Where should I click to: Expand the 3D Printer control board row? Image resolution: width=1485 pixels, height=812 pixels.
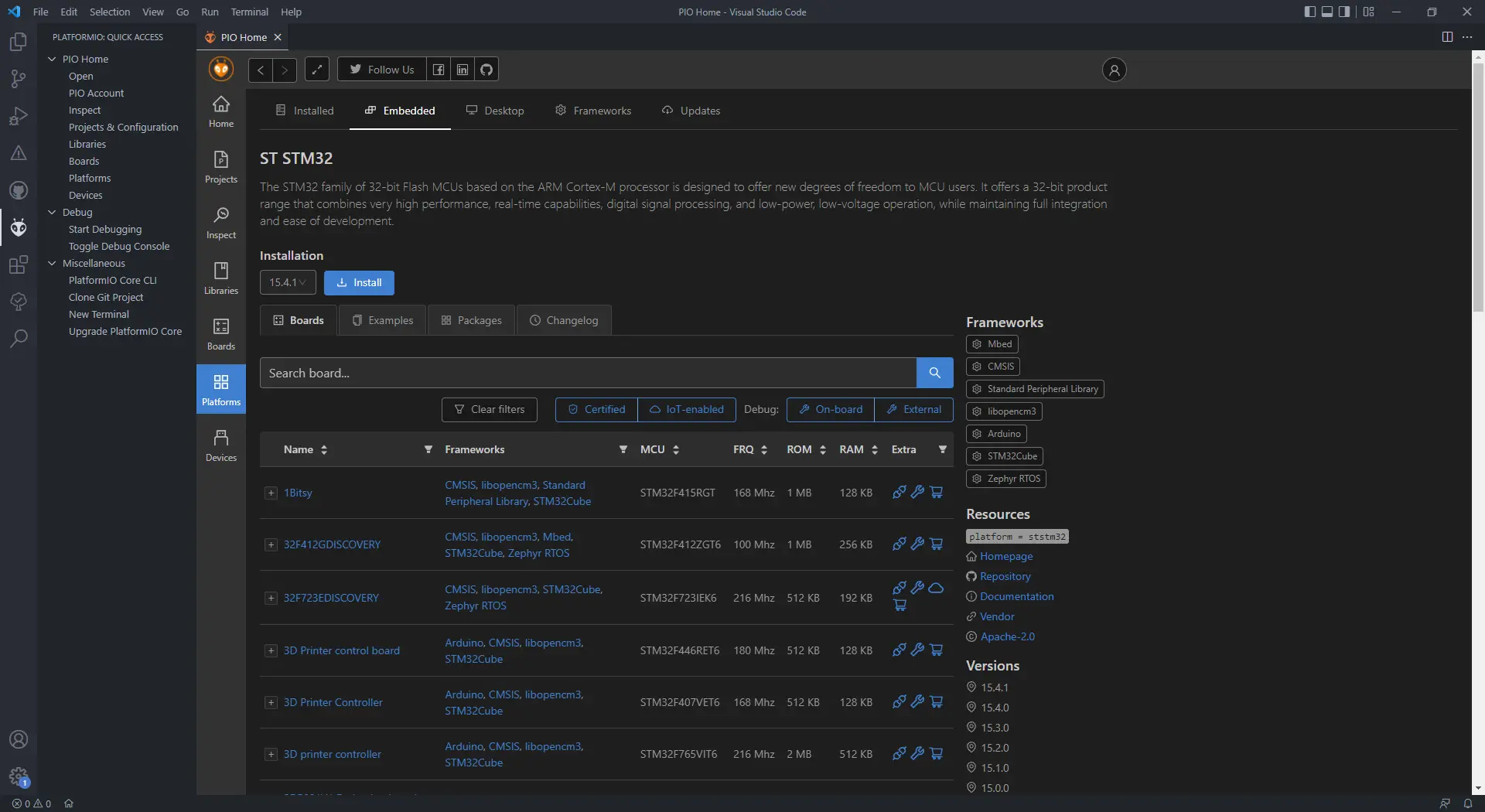271,650
